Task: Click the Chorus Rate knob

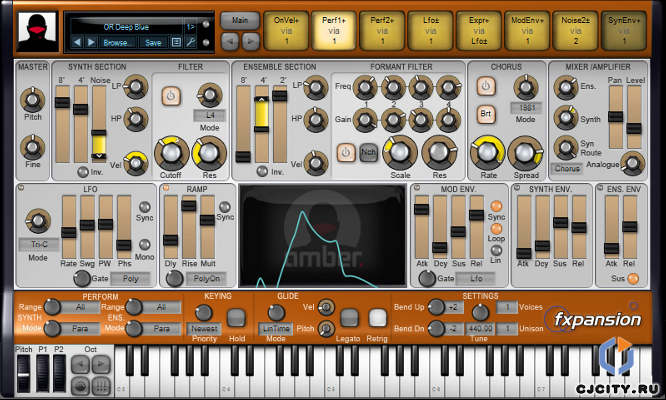Action: point(488,152)
